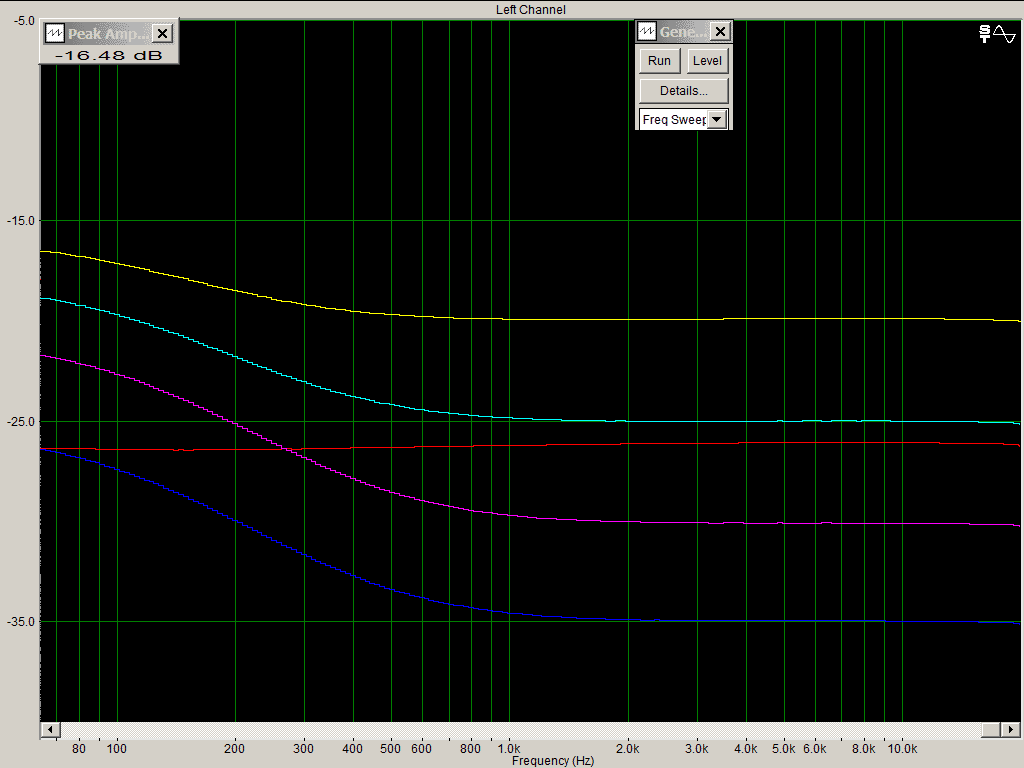The image size is (1024, 768).
Task: Close the Generator panel
Action: coord(720,32)
